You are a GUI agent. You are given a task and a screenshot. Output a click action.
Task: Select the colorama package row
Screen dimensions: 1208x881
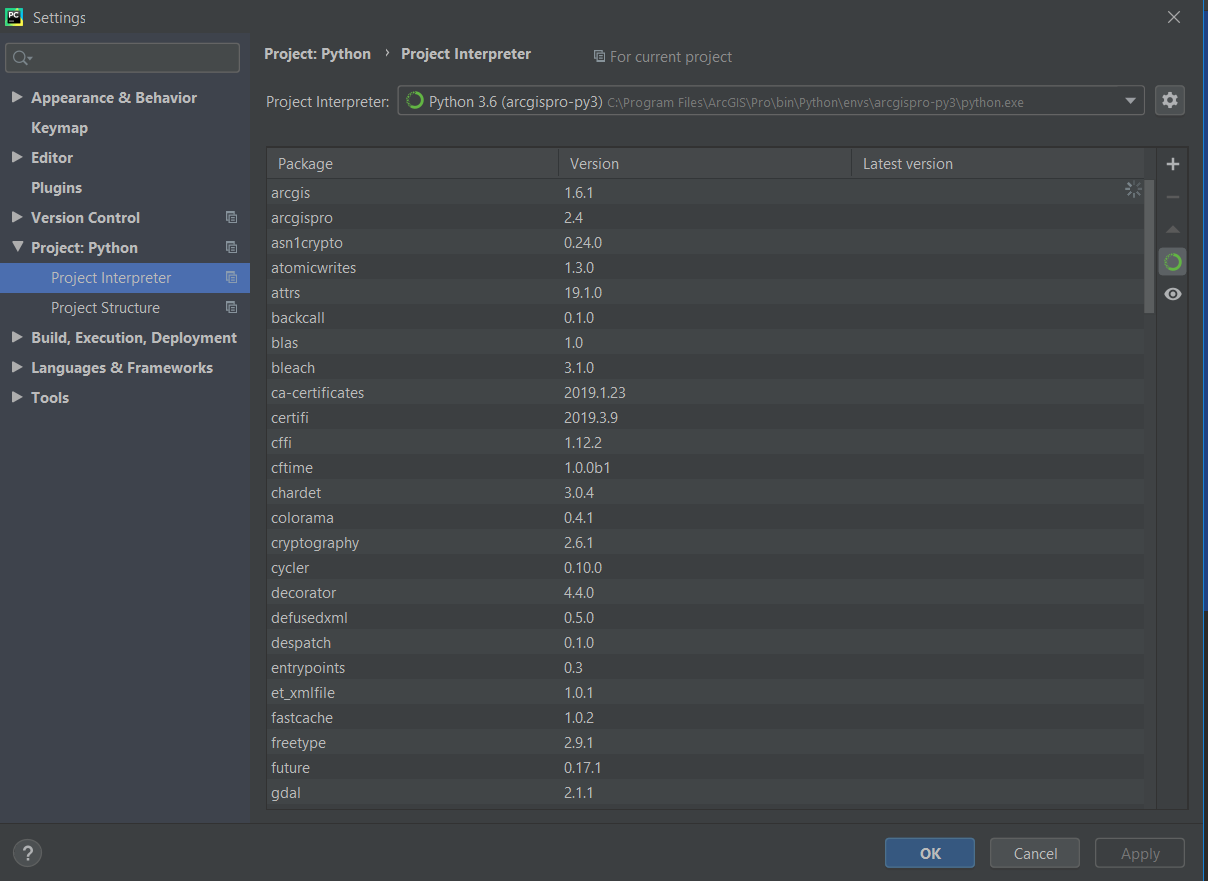705,517
